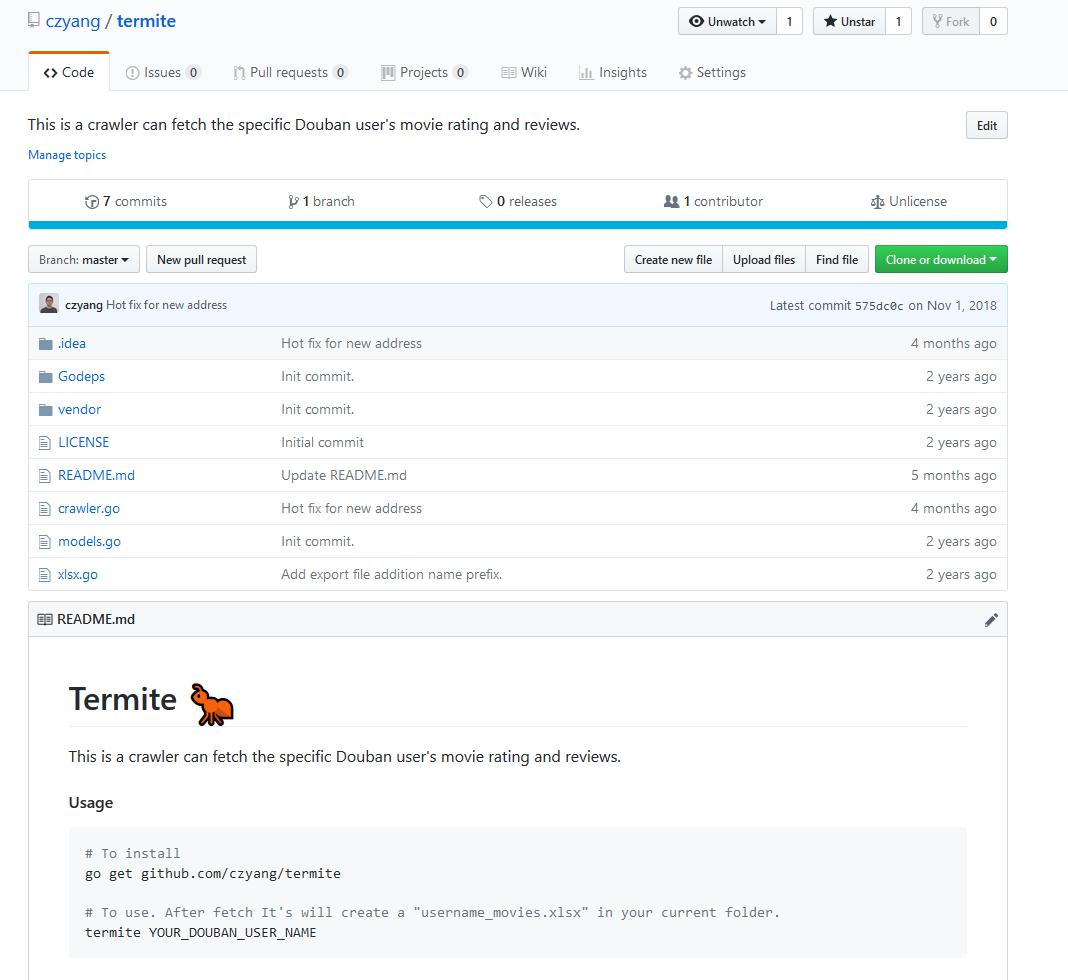The image size is (1068, 980).
Task: Click the language bar under repository stats
Action: point(517,225)
